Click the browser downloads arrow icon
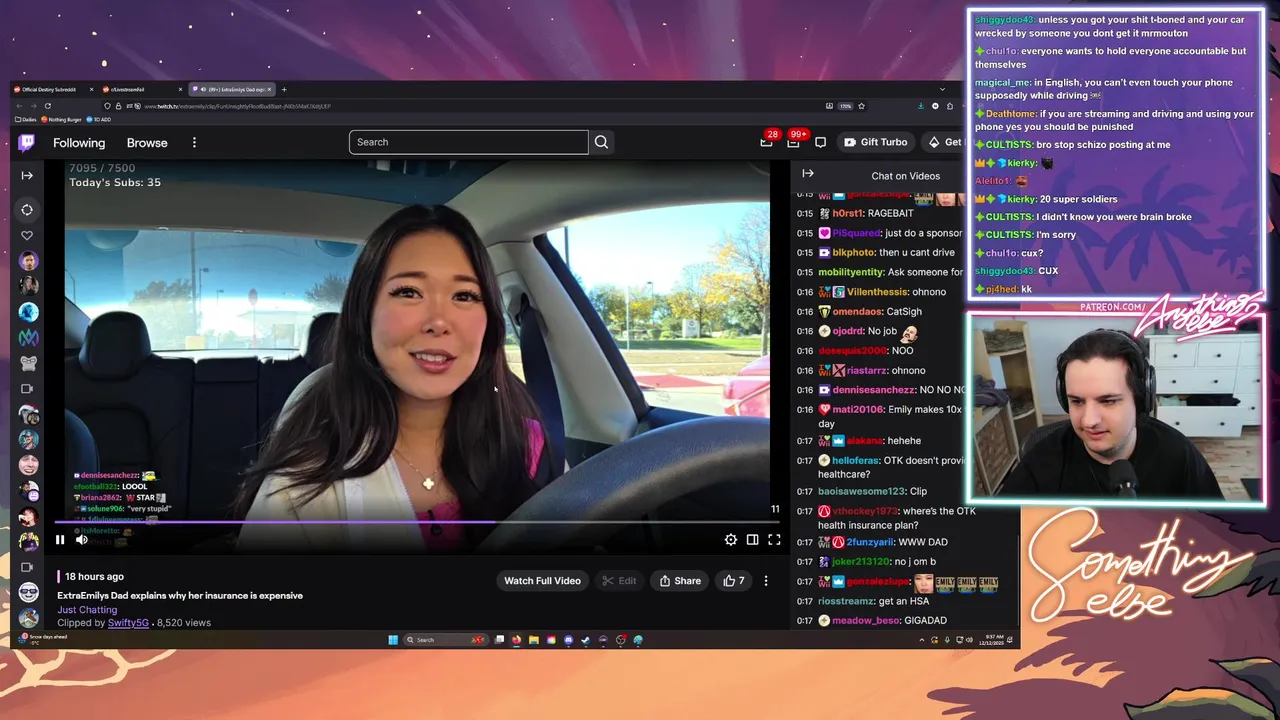 [920, 106]
